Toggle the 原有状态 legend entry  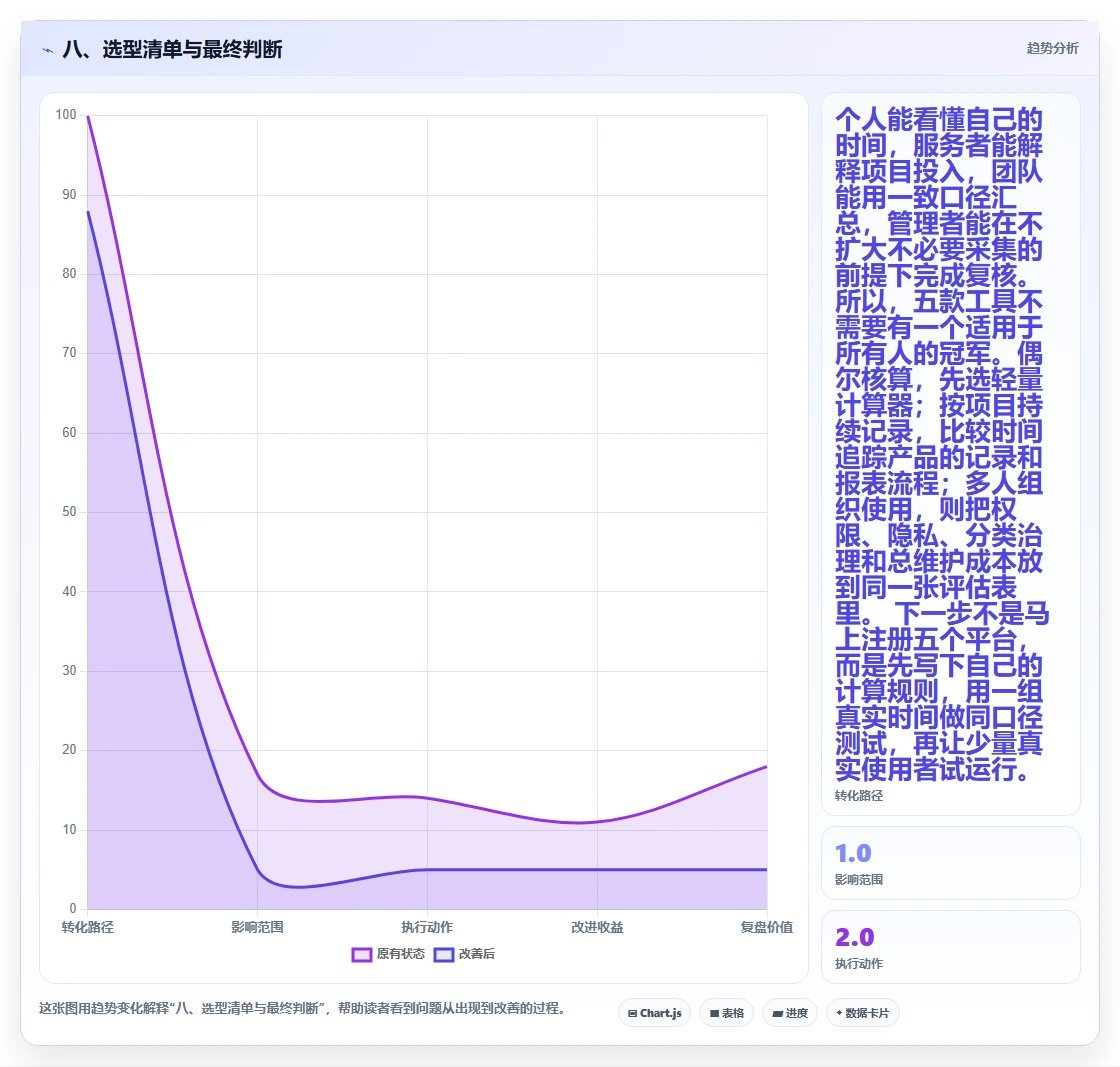pos(388,954)
